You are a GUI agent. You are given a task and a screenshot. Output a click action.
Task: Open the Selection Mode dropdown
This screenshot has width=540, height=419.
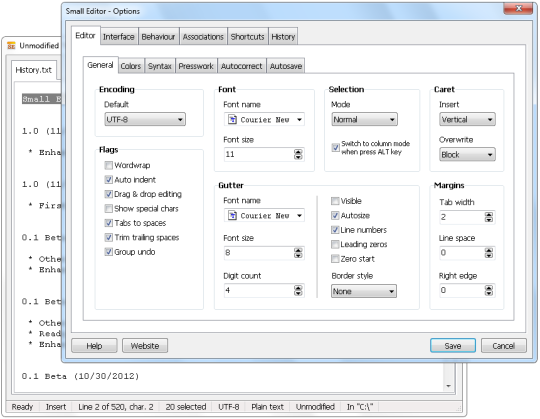pos(364,119)
